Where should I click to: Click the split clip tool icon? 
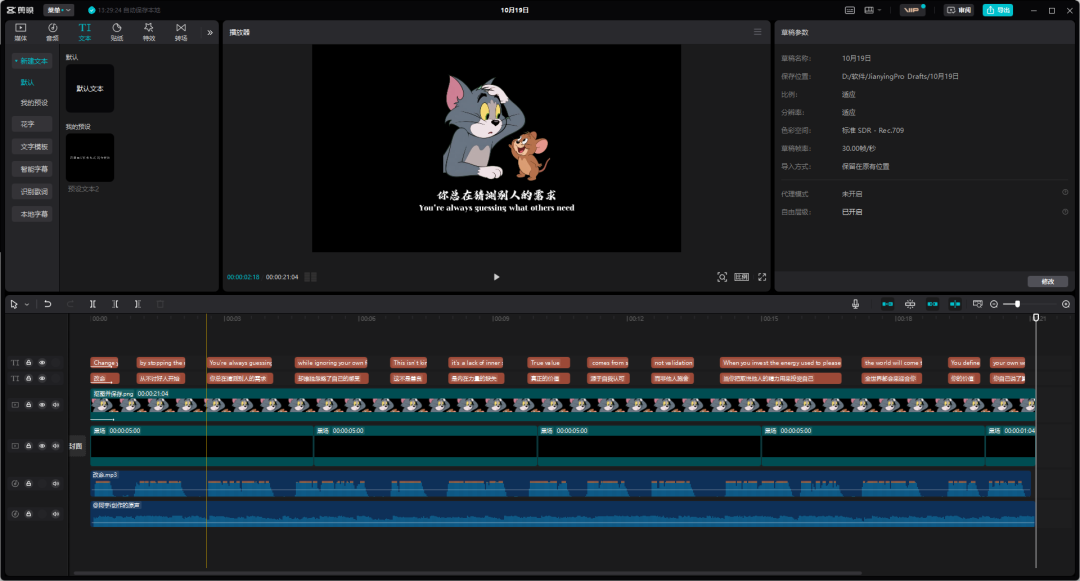click(x=93, y=304)
